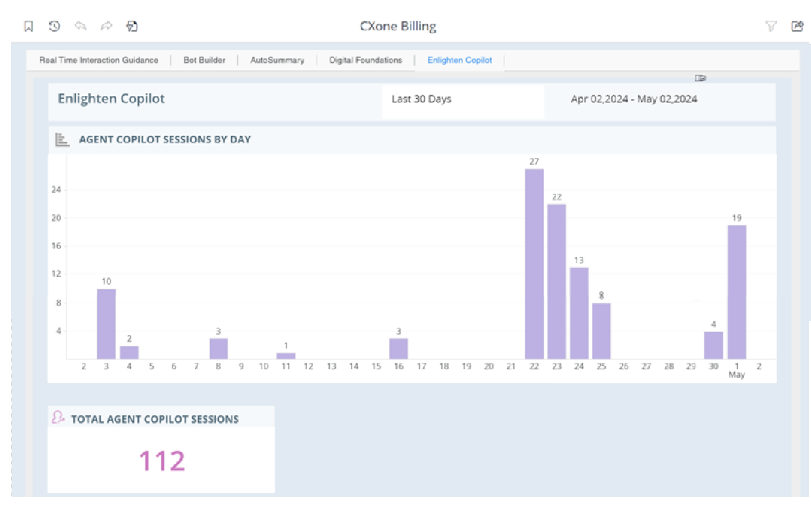Click the April 30 bar labeled 4
The width and height of the screenshot is (811, 505).
pos(713,345)
